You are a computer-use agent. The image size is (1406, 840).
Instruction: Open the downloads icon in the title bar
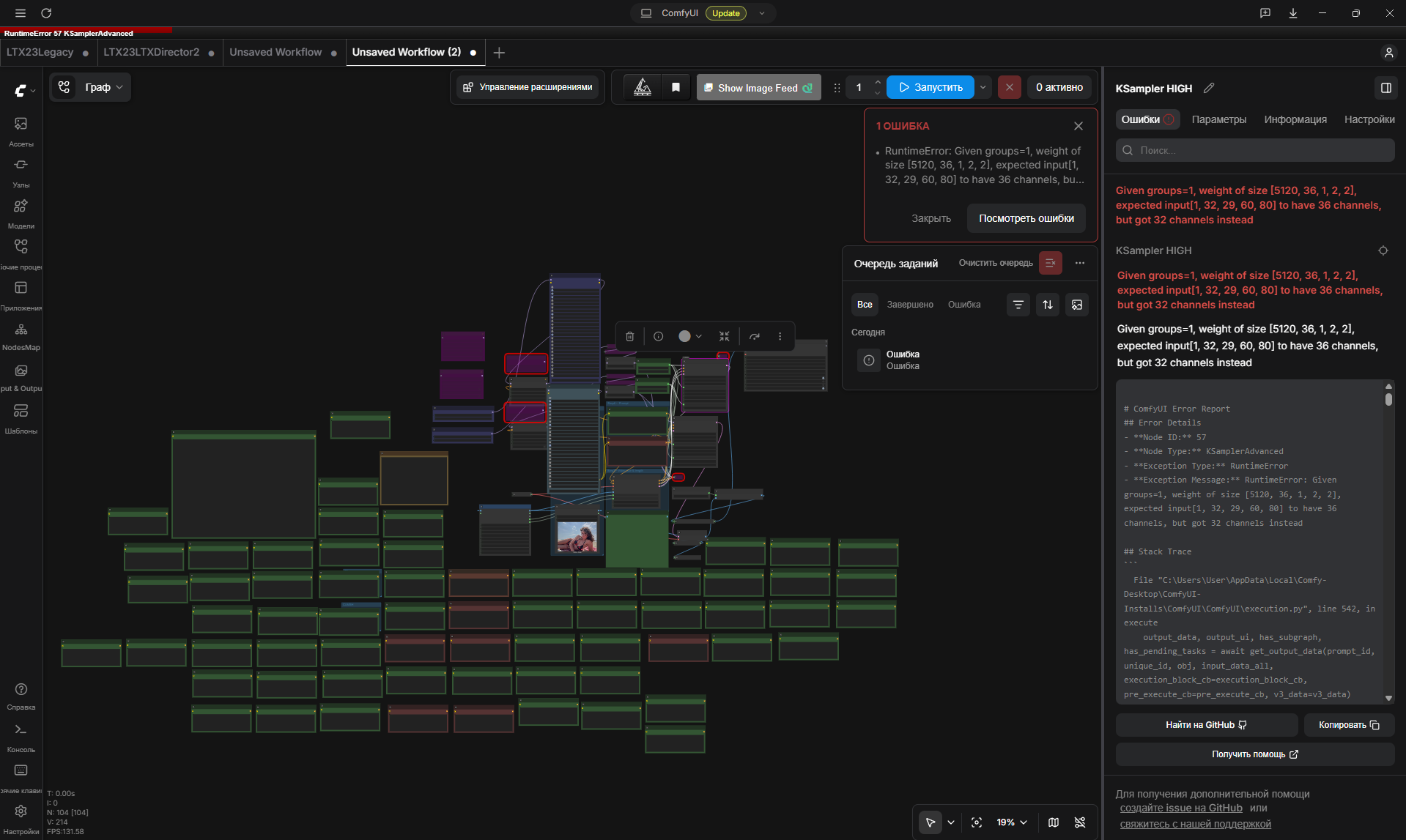click(x=1293, y=13)
